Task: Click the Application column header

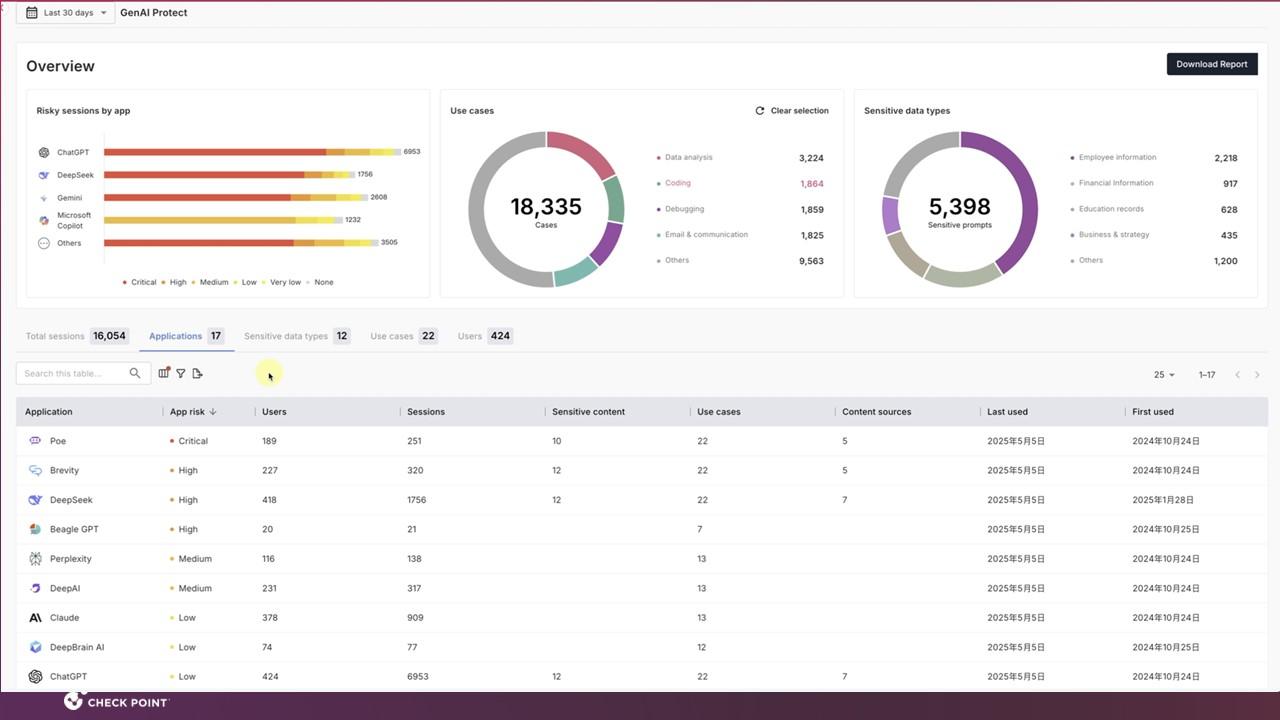Action: [x=49, y=412]
